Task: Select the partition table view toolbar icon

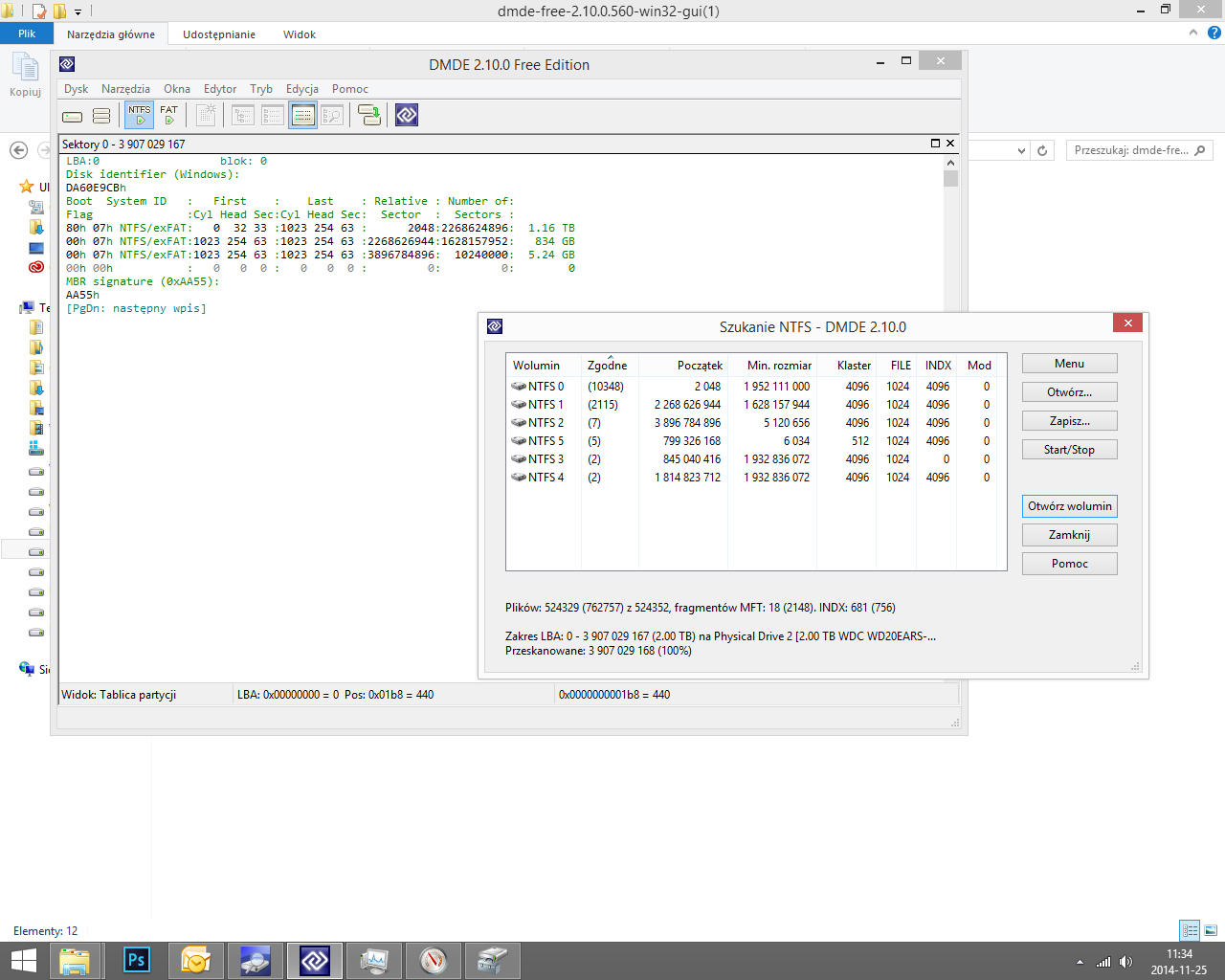Action: pos(303,116)
